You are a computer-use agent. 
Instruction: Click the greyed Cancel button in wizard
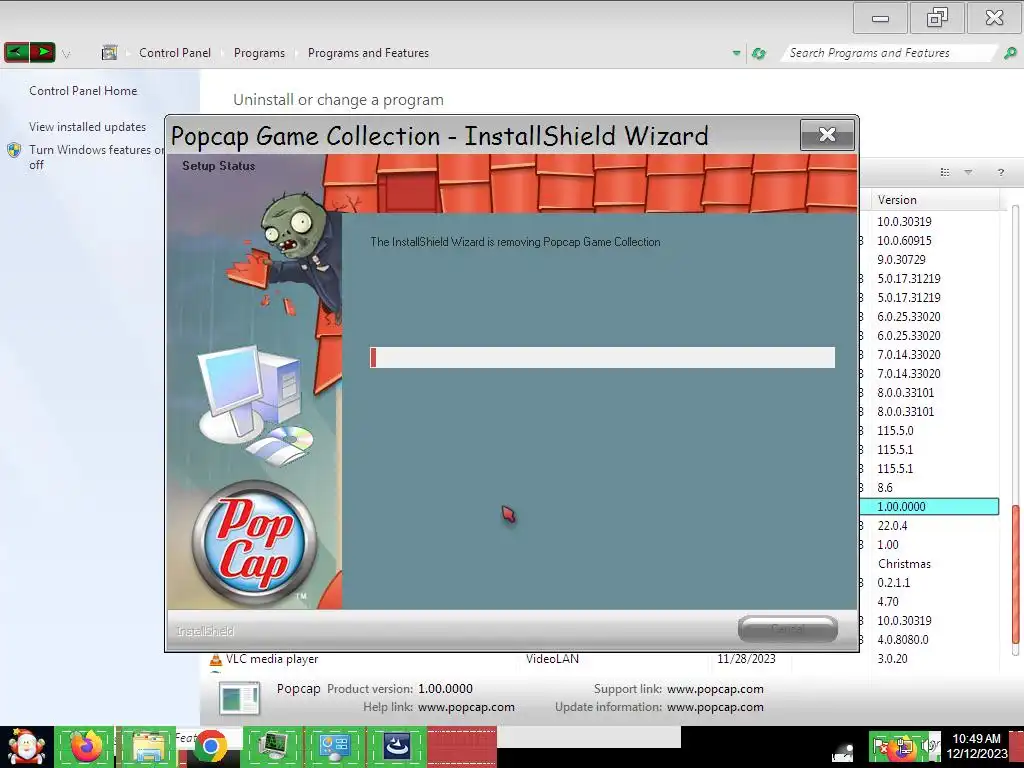tap(788, 629)
